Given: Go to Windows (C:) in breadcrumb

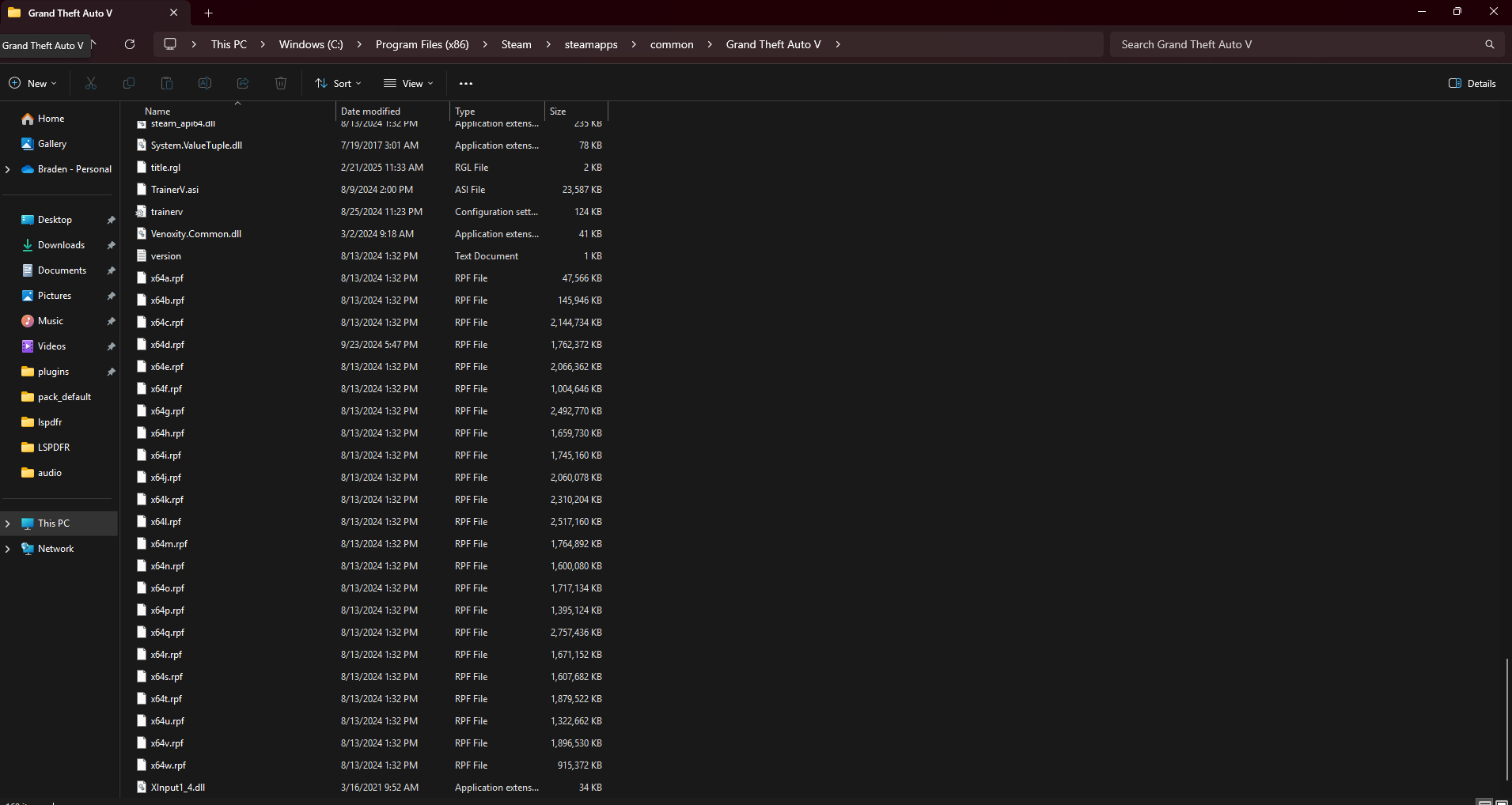Looking at the screenshot, I should click(311, 44).
